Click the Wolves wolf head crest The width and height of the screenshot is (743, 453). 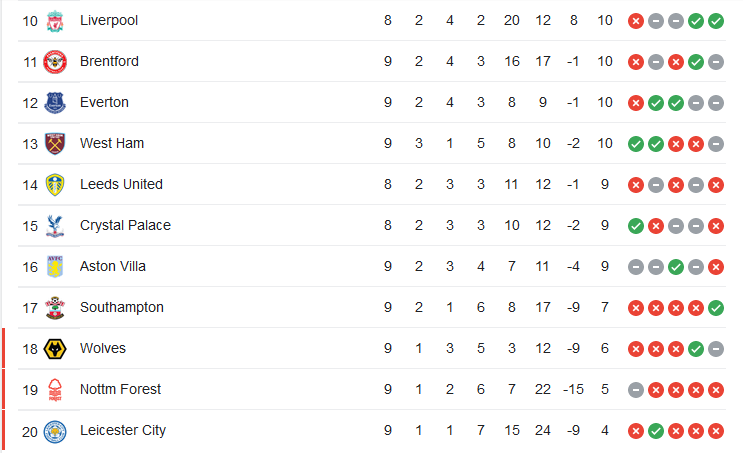point(55,349)
